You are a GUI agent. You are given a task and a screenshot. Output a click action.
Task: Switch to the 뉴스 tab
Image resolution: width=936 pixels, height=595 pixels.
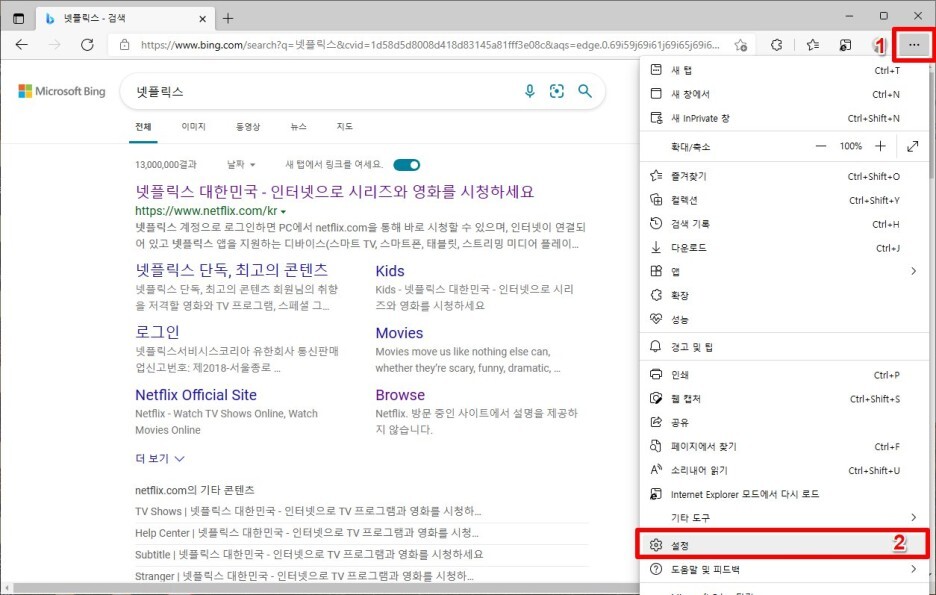298,127
